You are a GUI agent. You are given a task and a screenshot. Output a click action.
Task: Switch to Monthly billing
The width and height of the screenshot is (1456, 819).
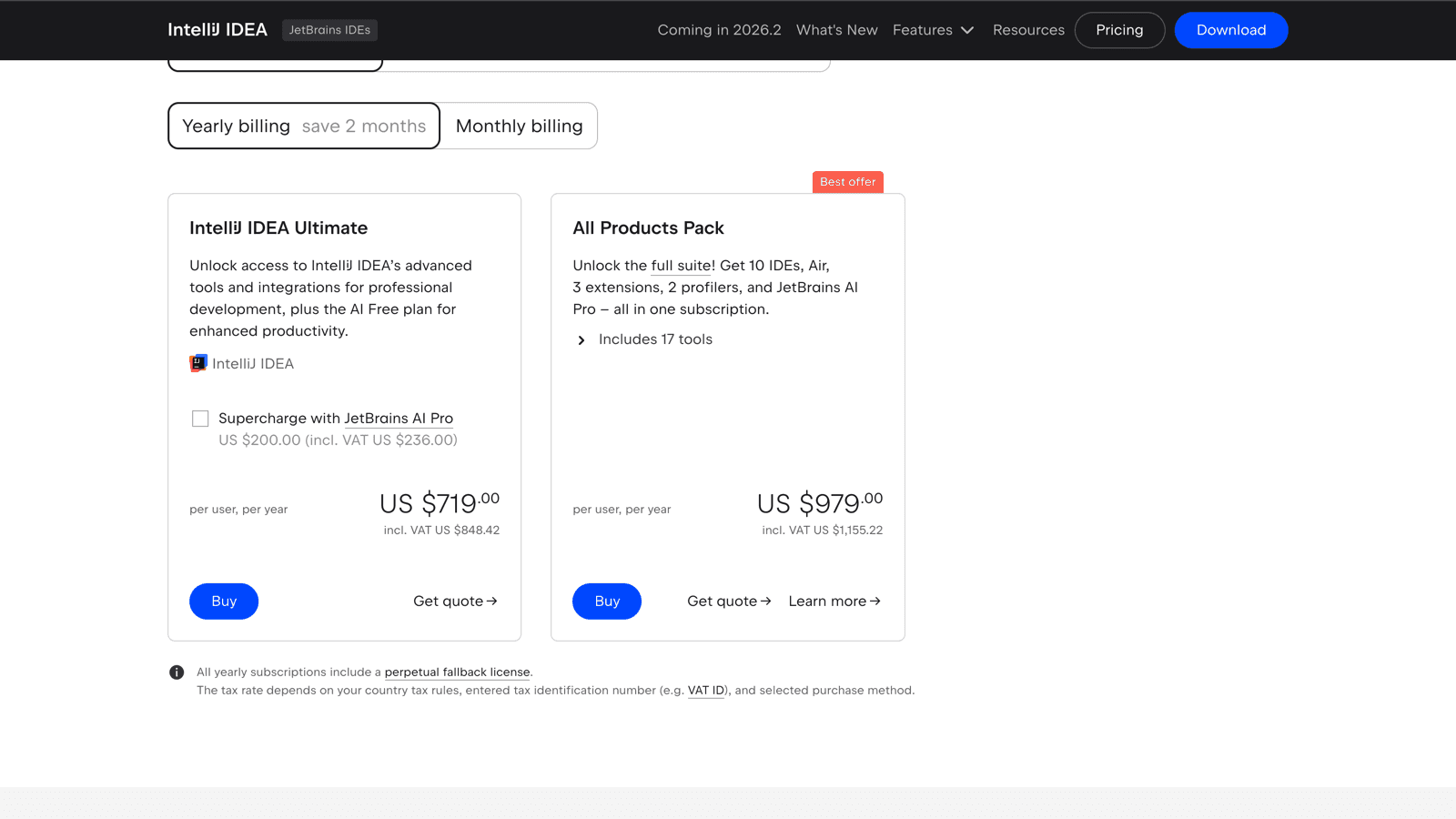519,126
